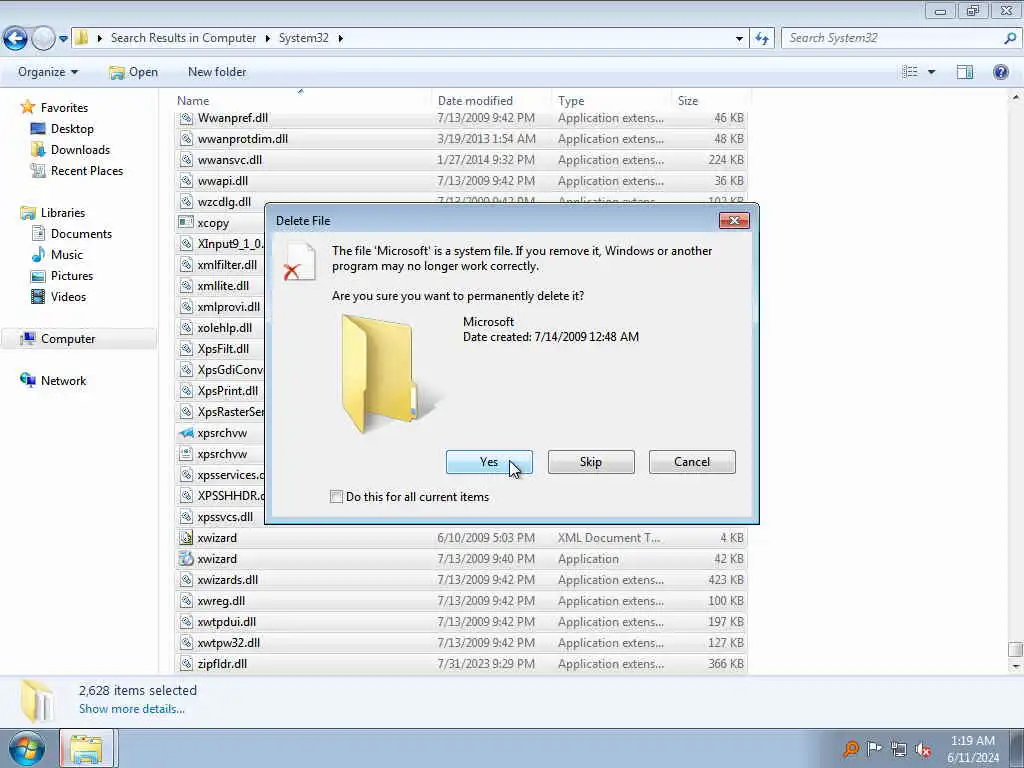This screenshot has height=768, width=1024.
Task: Click the Show more details link
Action: pyautogui.click(x=132, y=709)
